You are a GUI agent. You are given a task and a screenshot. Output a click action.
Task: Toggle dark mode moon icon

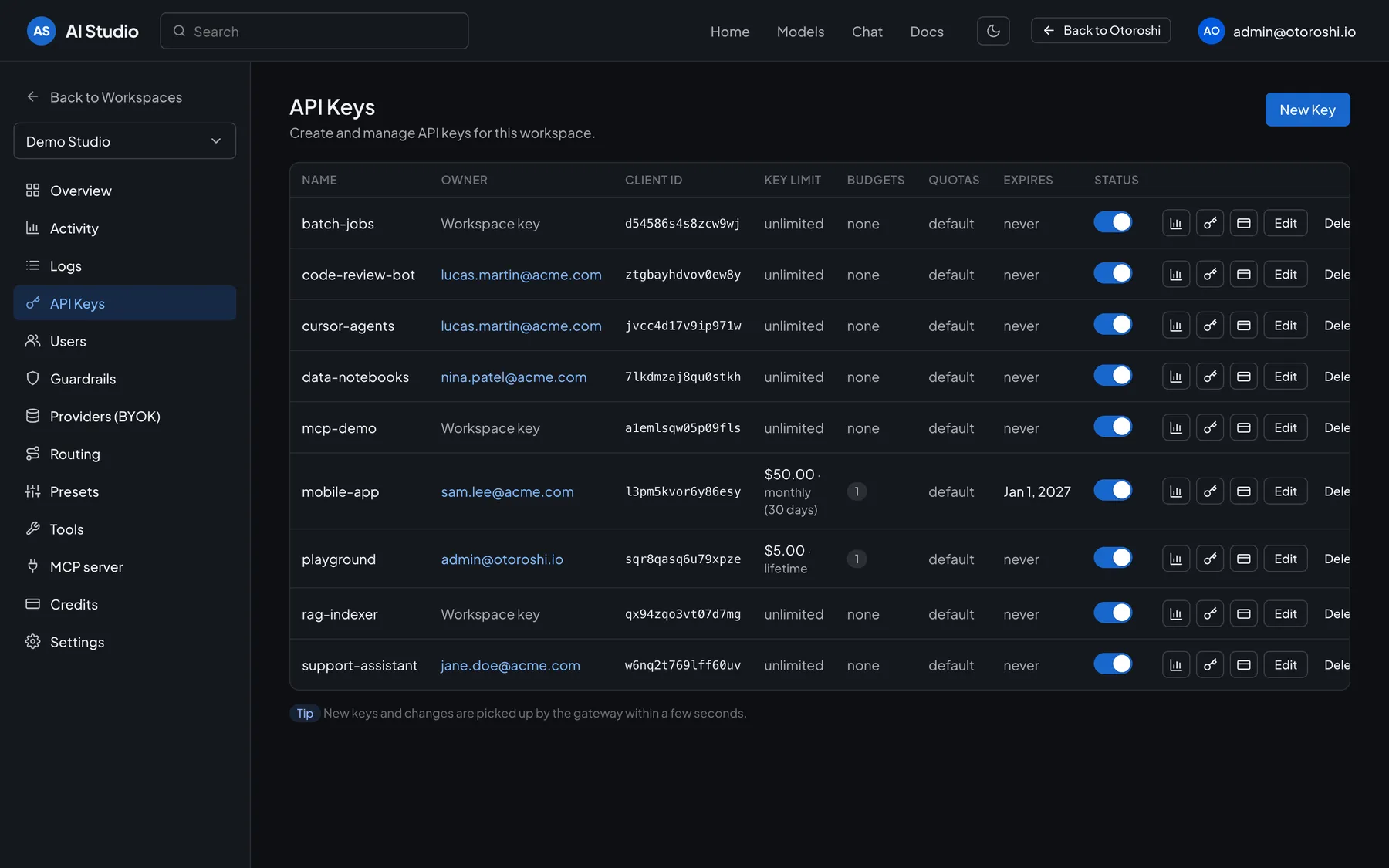[993, 31]
